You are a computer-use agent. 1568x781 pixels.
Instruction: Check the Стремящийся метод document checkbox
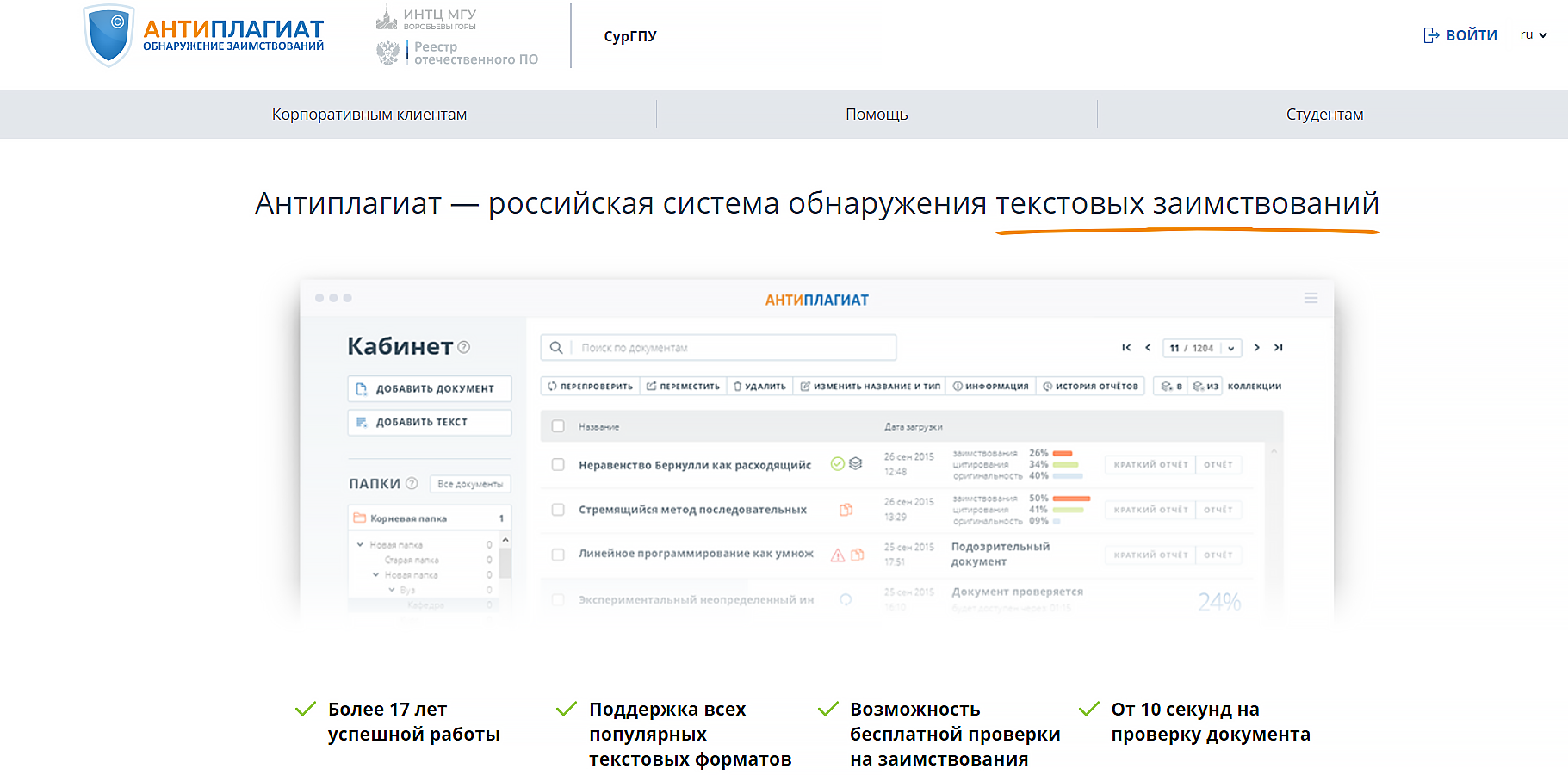(x=558, y=510)
